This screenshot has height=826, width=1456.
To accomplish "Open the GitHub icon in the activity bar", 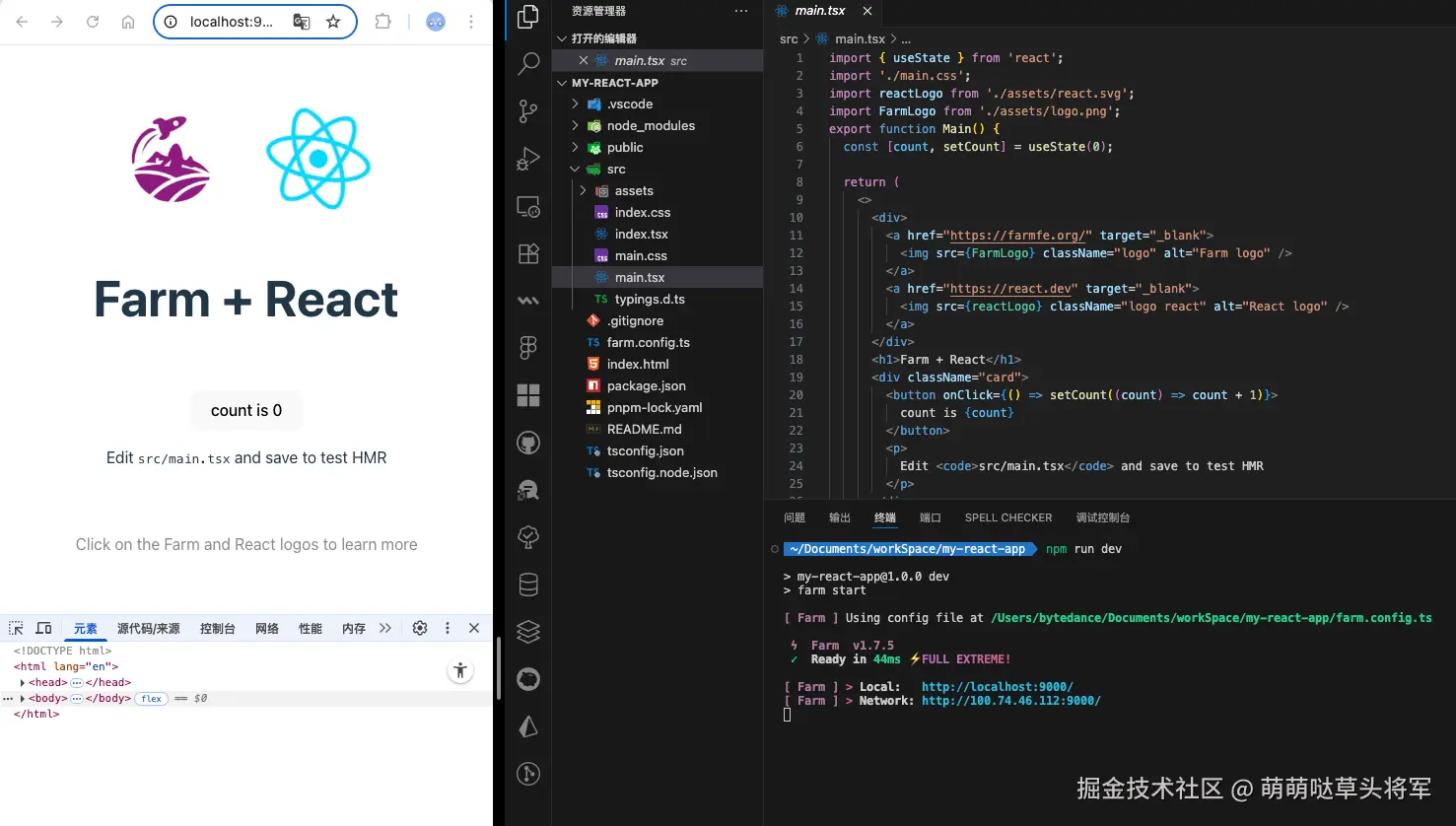I will (528, 443).
